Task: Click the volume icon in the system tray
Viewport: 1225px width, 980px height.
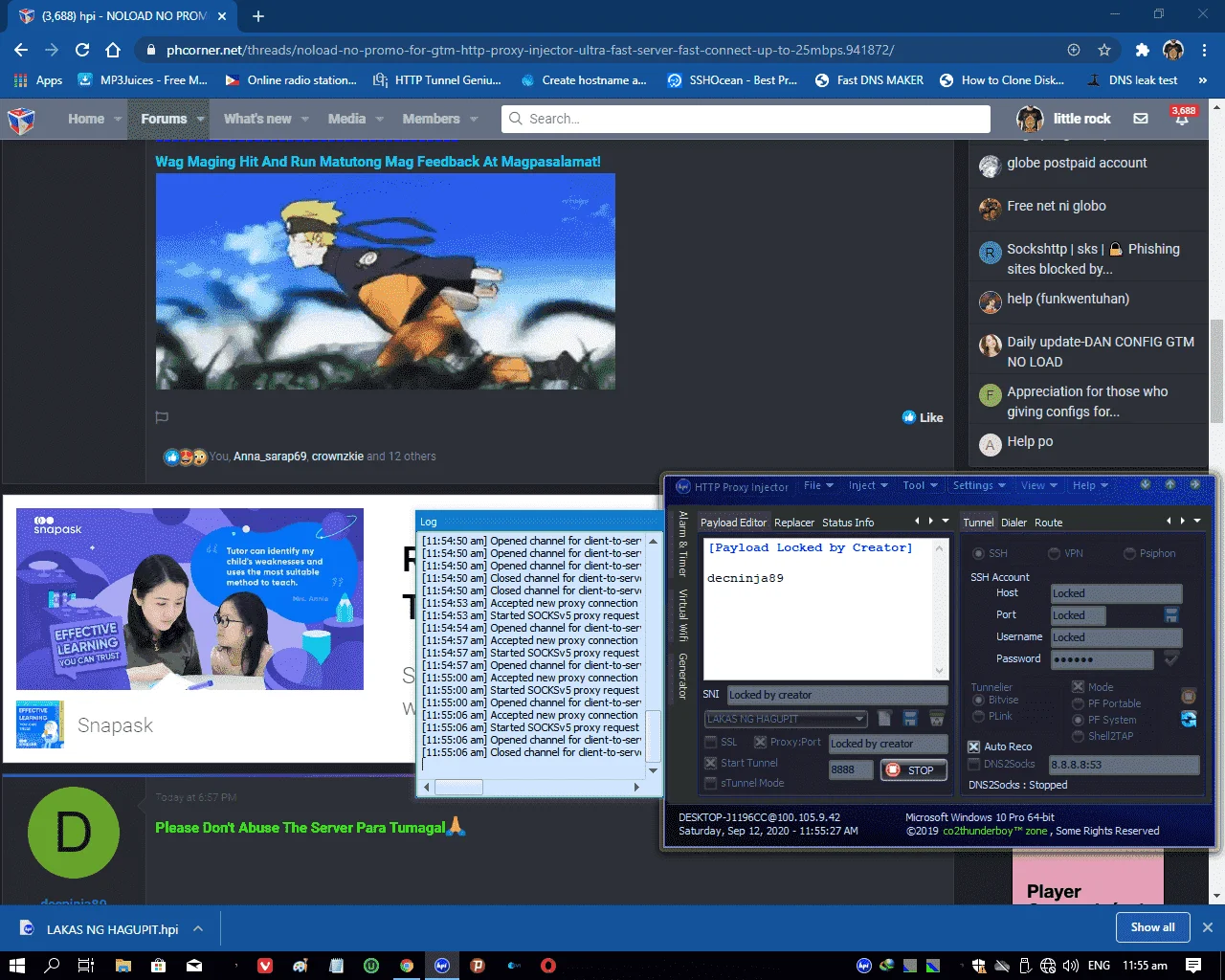Action: [1071, 966]
